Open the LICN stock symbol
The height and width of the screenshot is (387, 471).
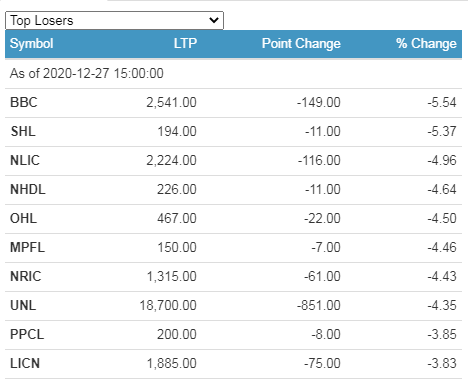point(25,363)
